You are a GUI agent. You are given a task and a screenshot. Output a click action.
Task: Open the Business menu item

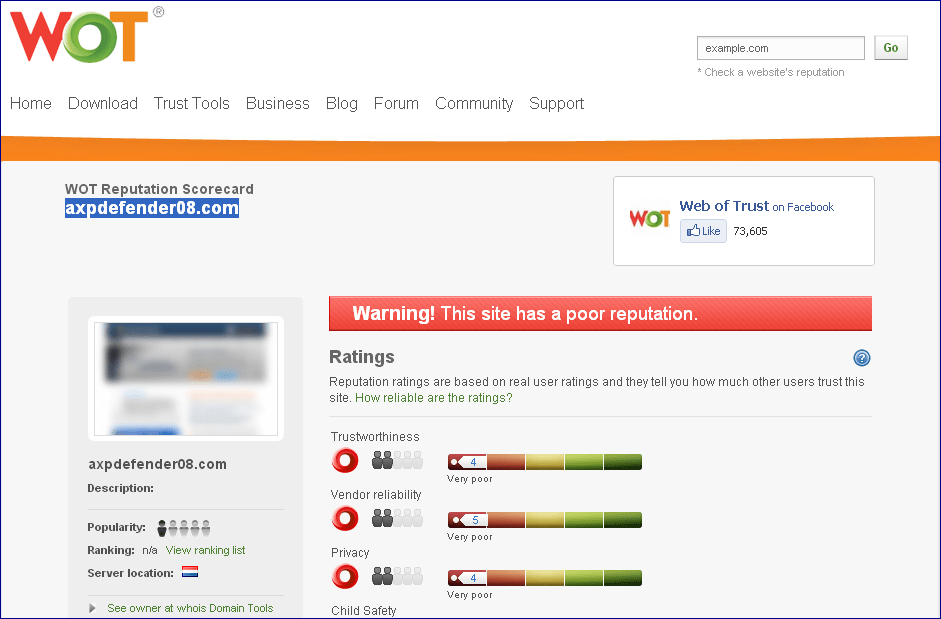click(278, 103)
